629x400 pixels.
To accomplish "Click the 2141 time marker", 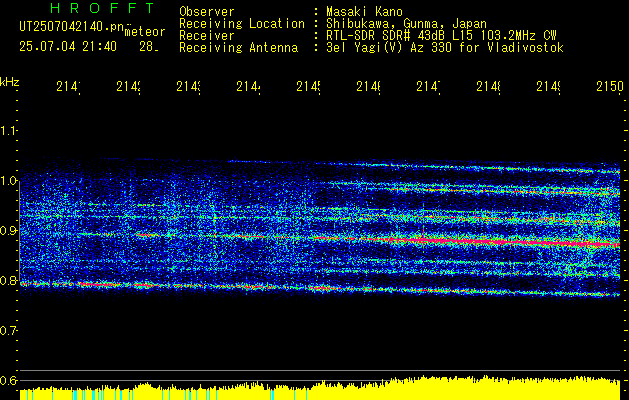I will point(68,86).
